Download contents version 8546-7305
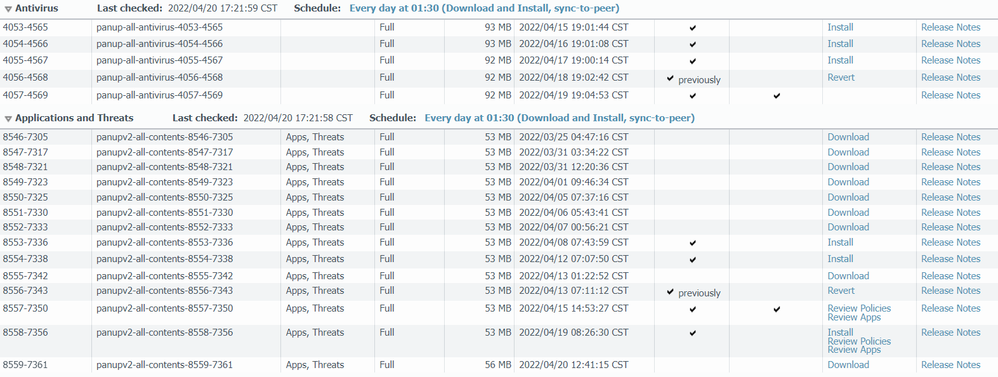The height and width of the screenshot is (377, 998). (x=848, y=137)
